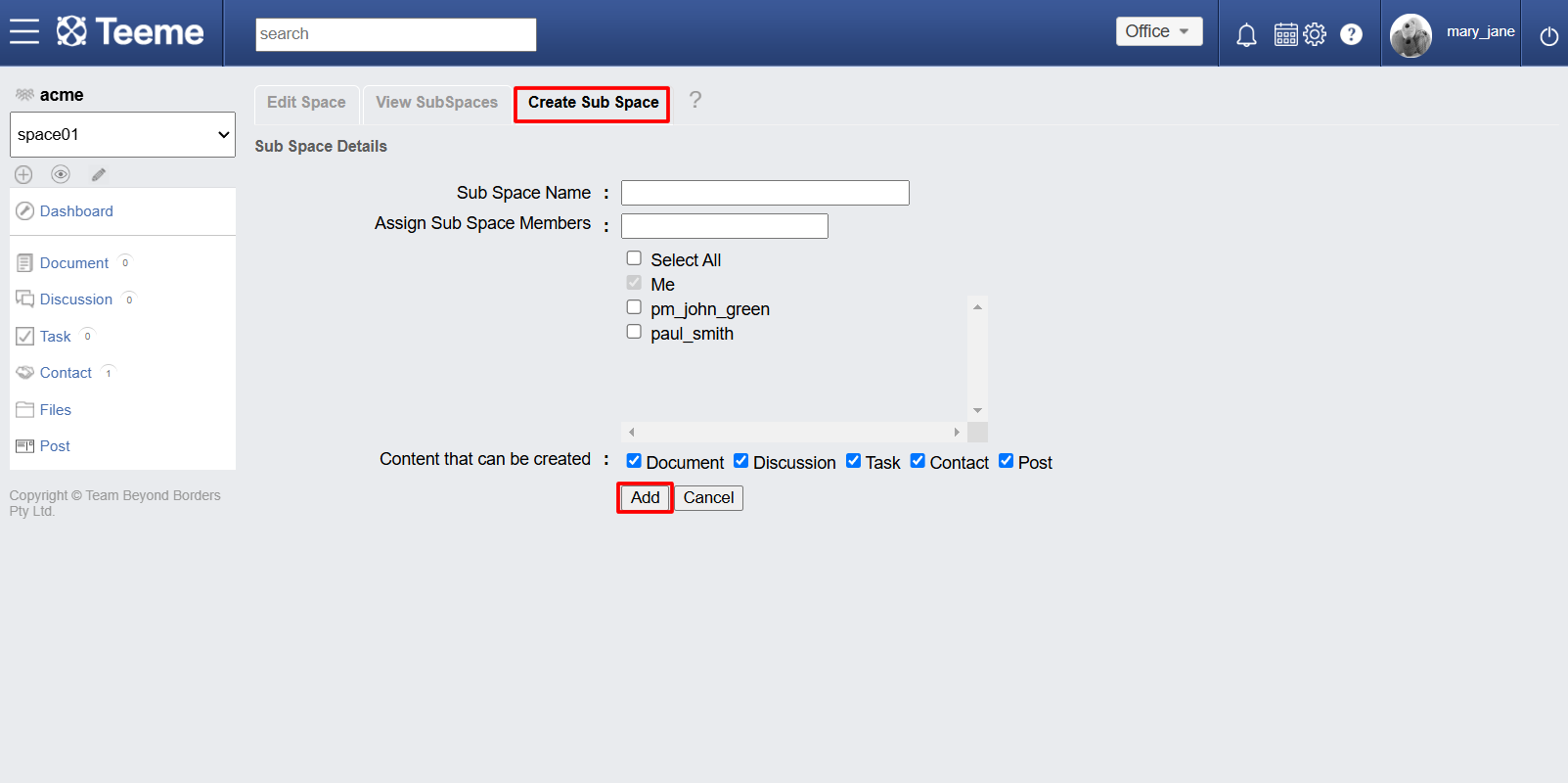Viewport: 1568px width, 783px height.
Task: Open the Office dropdown in header
Action: pyautogui.click(x=1159, y=31)
